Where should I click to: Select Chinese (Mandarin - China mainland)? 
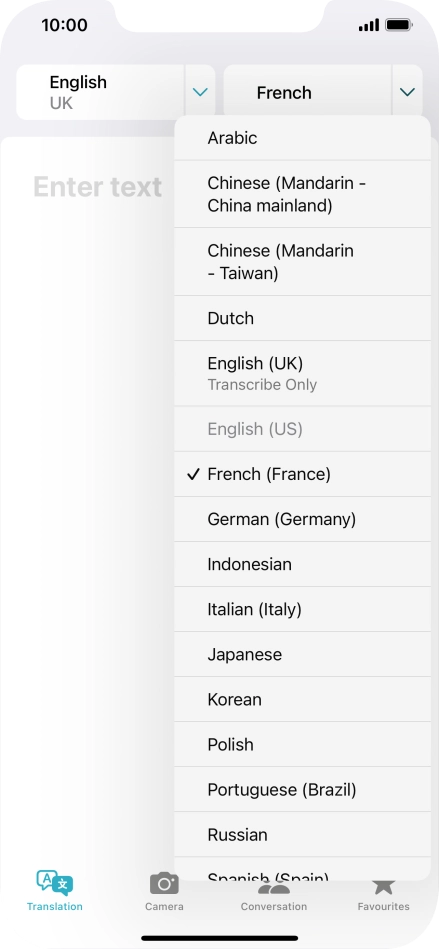pos(302,194)
